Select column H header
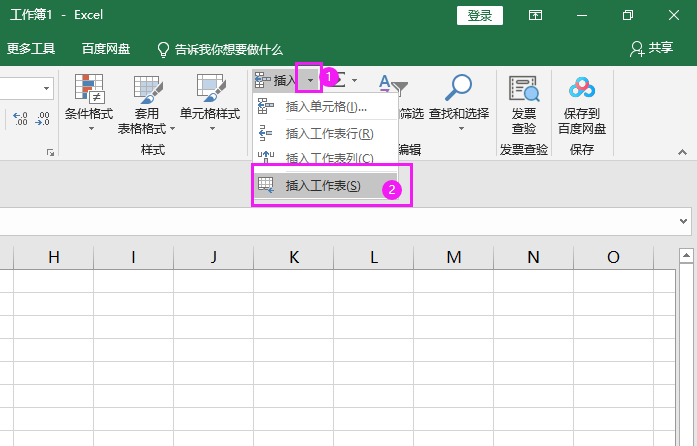The width and height of the screenshot is (697, 446). click(x=54, y=257)
